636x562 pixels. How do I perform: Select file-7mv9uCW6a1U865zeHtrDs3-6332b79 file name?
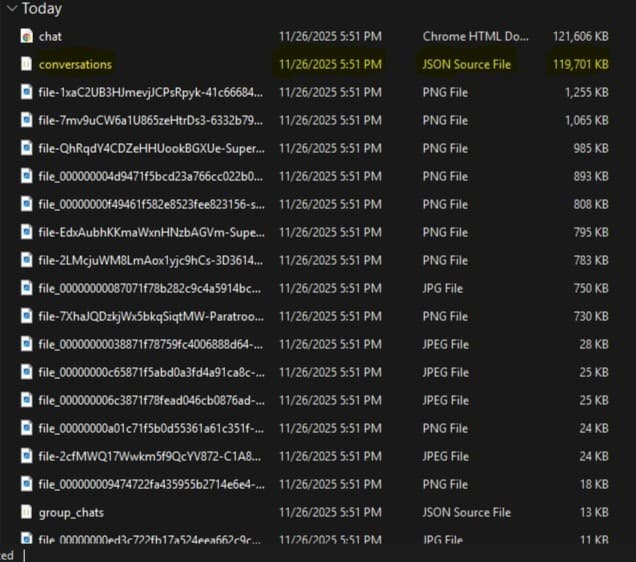150,120
